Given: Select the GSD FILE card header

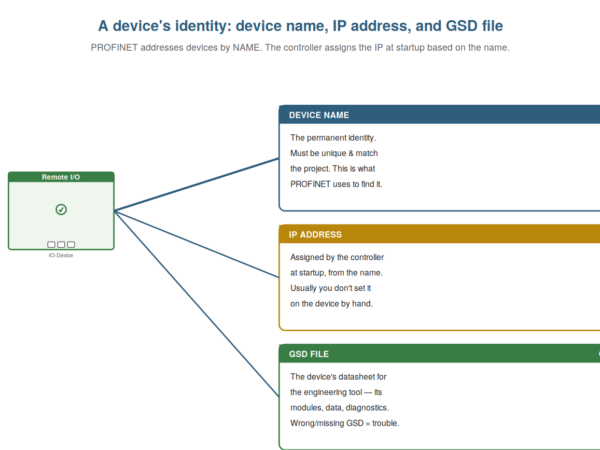Looking at the screenshot, I should click(x=439, y=354).
